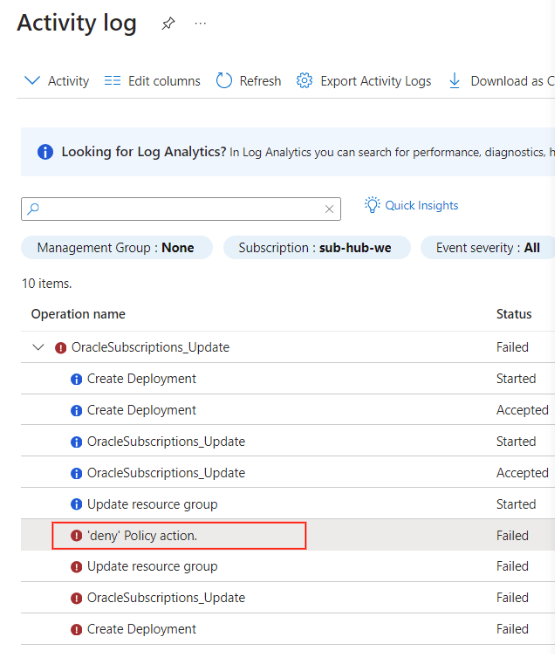Click info icon on Update resource group Started row
This screenshot has width=555, height=654.
click(76, 504)
